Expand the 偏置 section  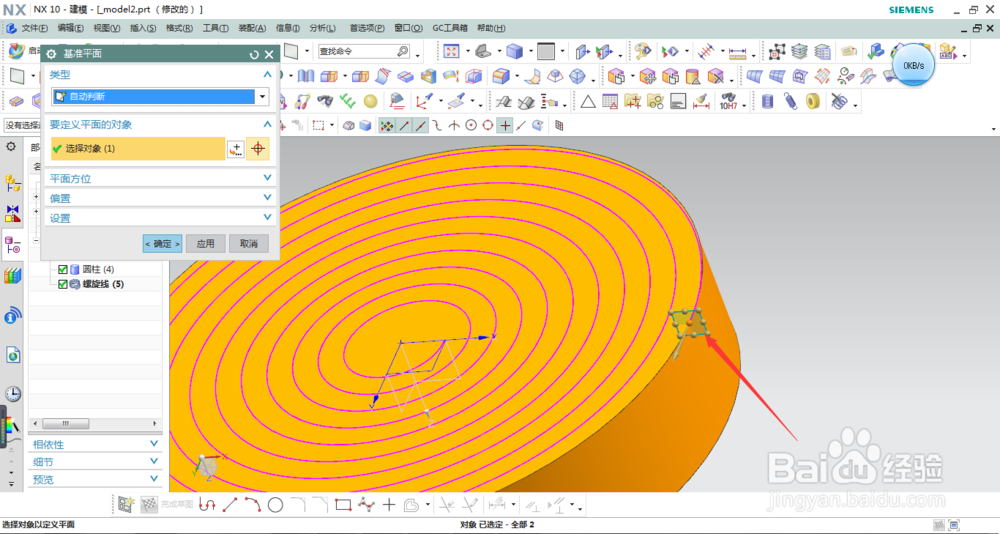(x=268, y=198)
